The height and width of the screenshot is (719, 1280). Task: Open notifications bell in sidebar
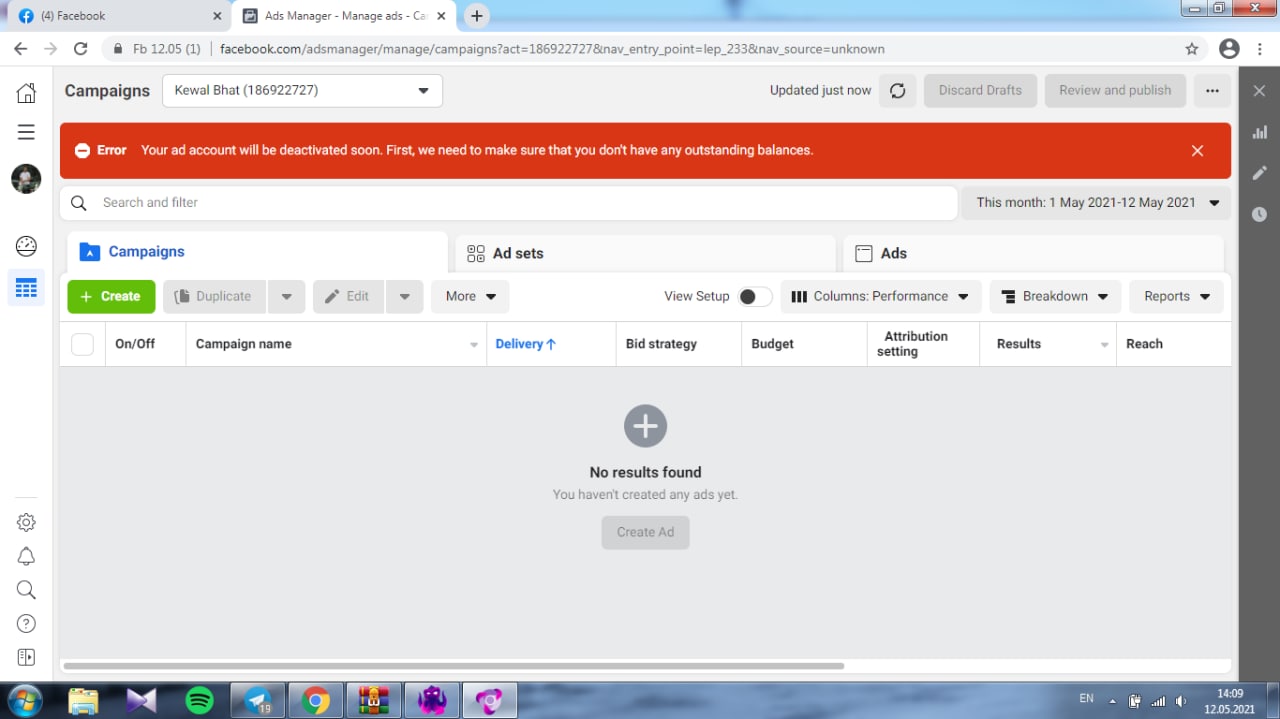coord(26,556)
